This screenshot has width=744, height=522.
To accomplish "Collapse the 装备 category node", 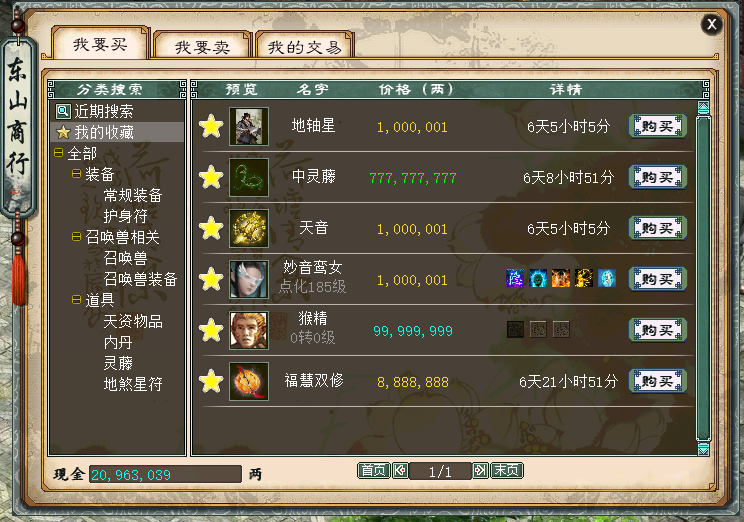I will click(x=76, y=174).
